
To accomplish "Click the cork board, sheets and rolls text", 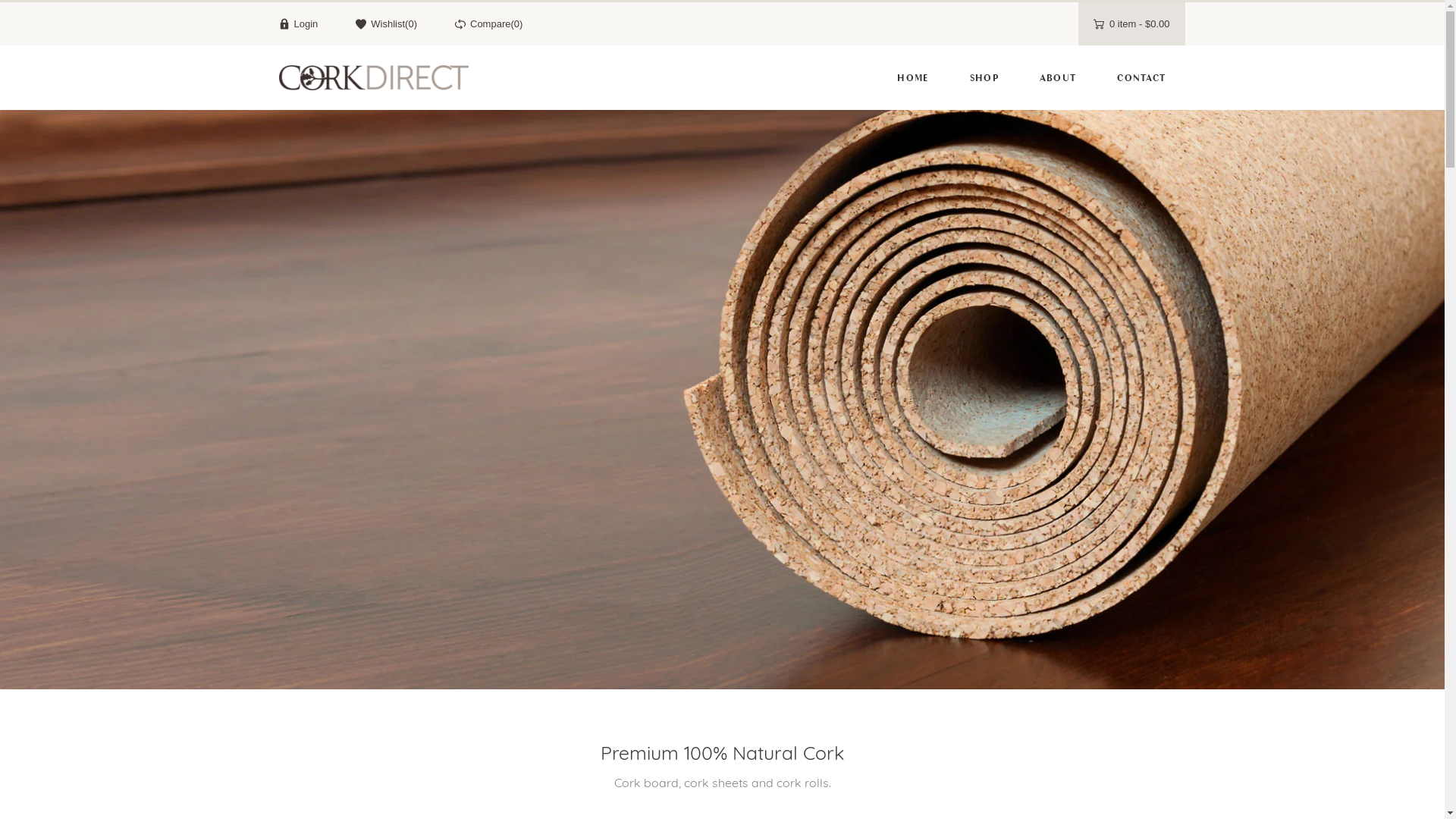I will (722, 783).
